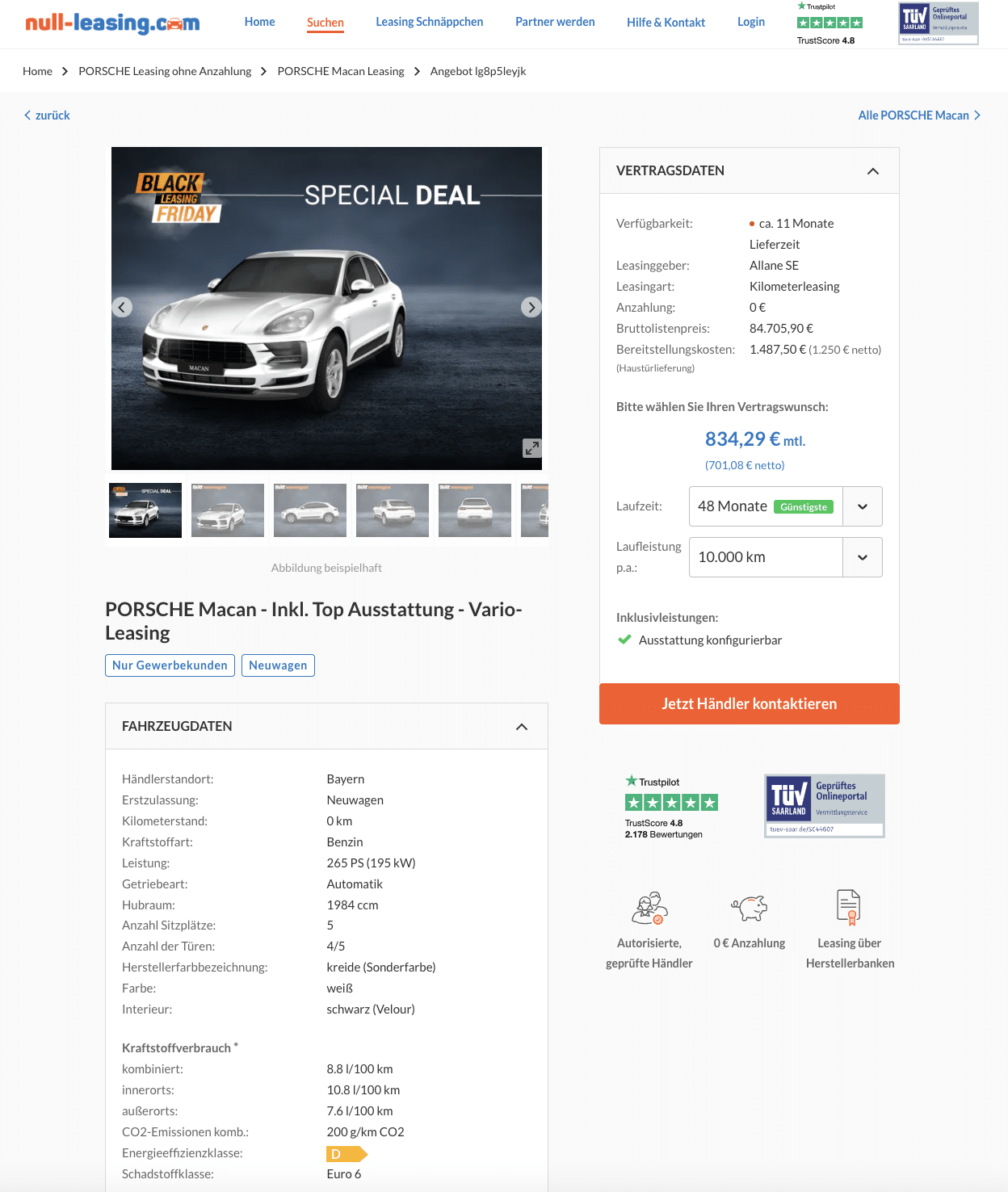Click the back arrow next to zurück
The height and width of the screenshot is (1192, 1008).
point(27,115)
